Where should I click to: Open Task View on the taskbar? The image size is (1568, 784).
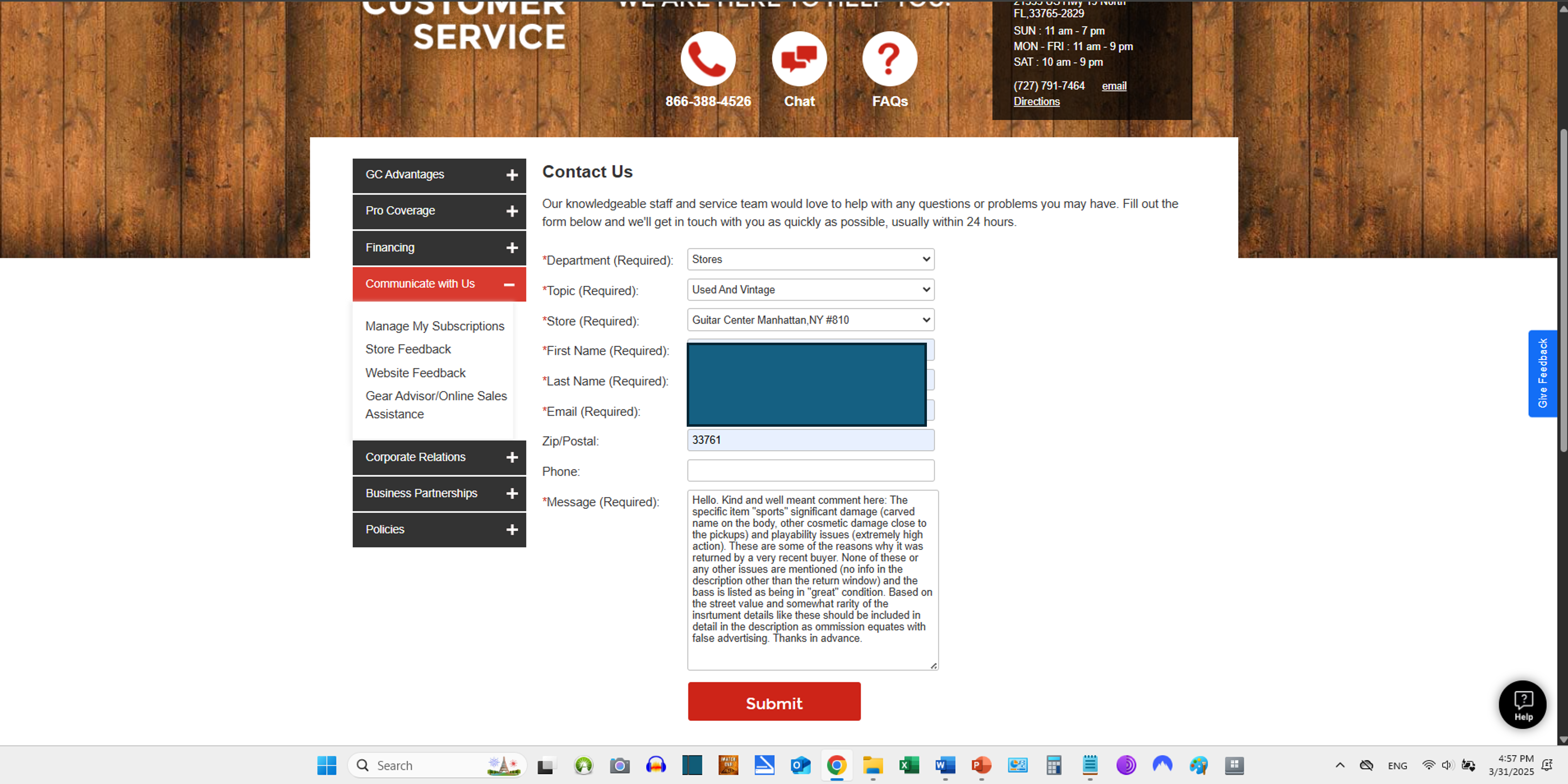click(x=546, y=765)
